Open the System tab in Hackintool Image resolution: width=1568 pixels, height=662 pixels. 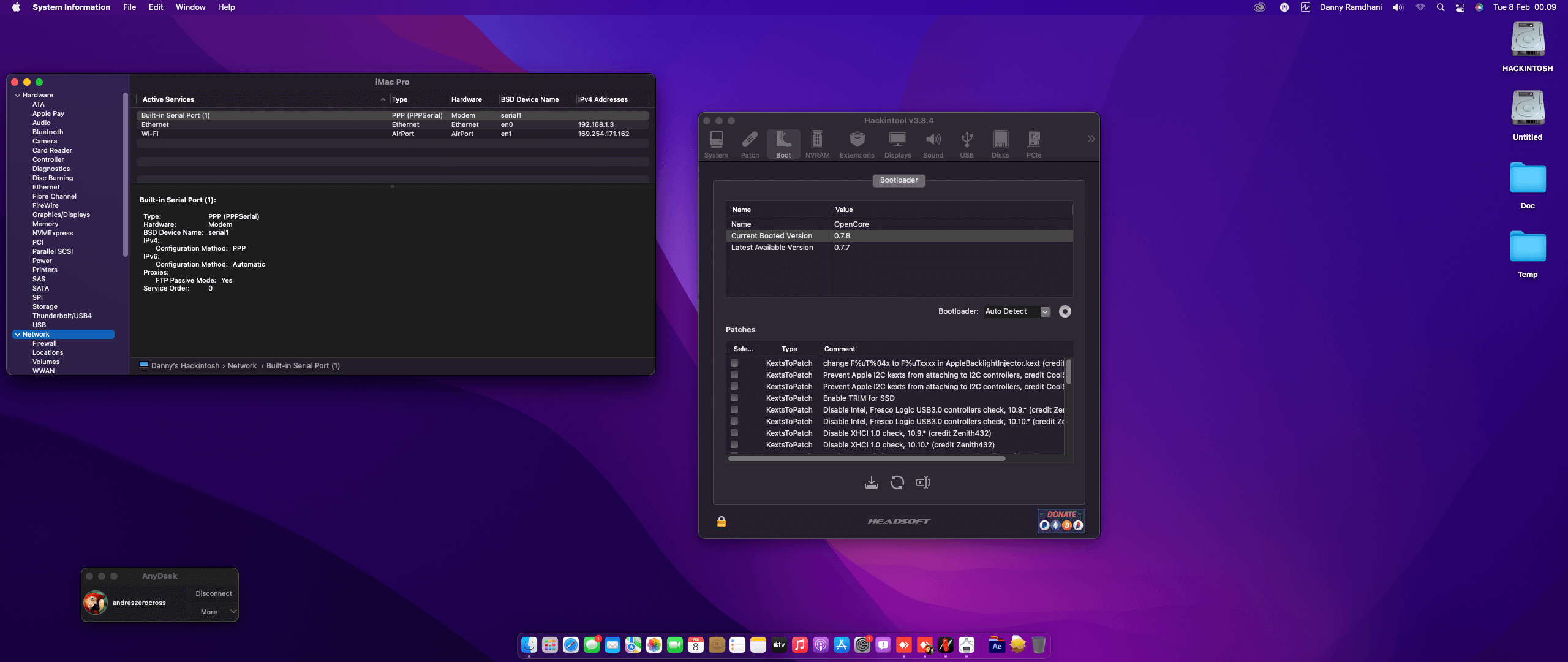(715, 143)
